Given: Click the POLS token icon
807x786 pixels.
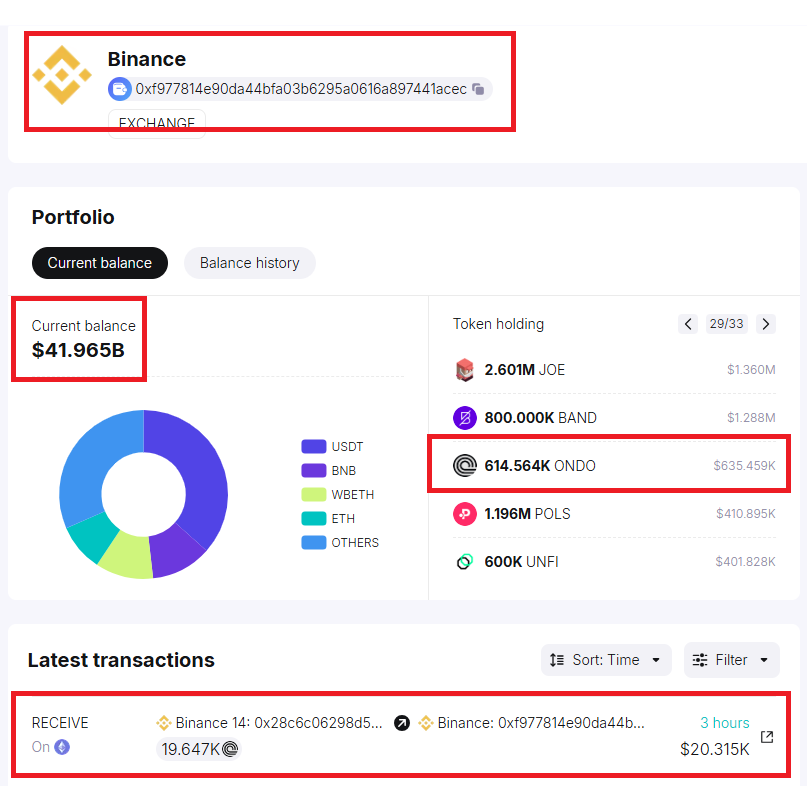Looking at the screenshot, I should 465,514.
